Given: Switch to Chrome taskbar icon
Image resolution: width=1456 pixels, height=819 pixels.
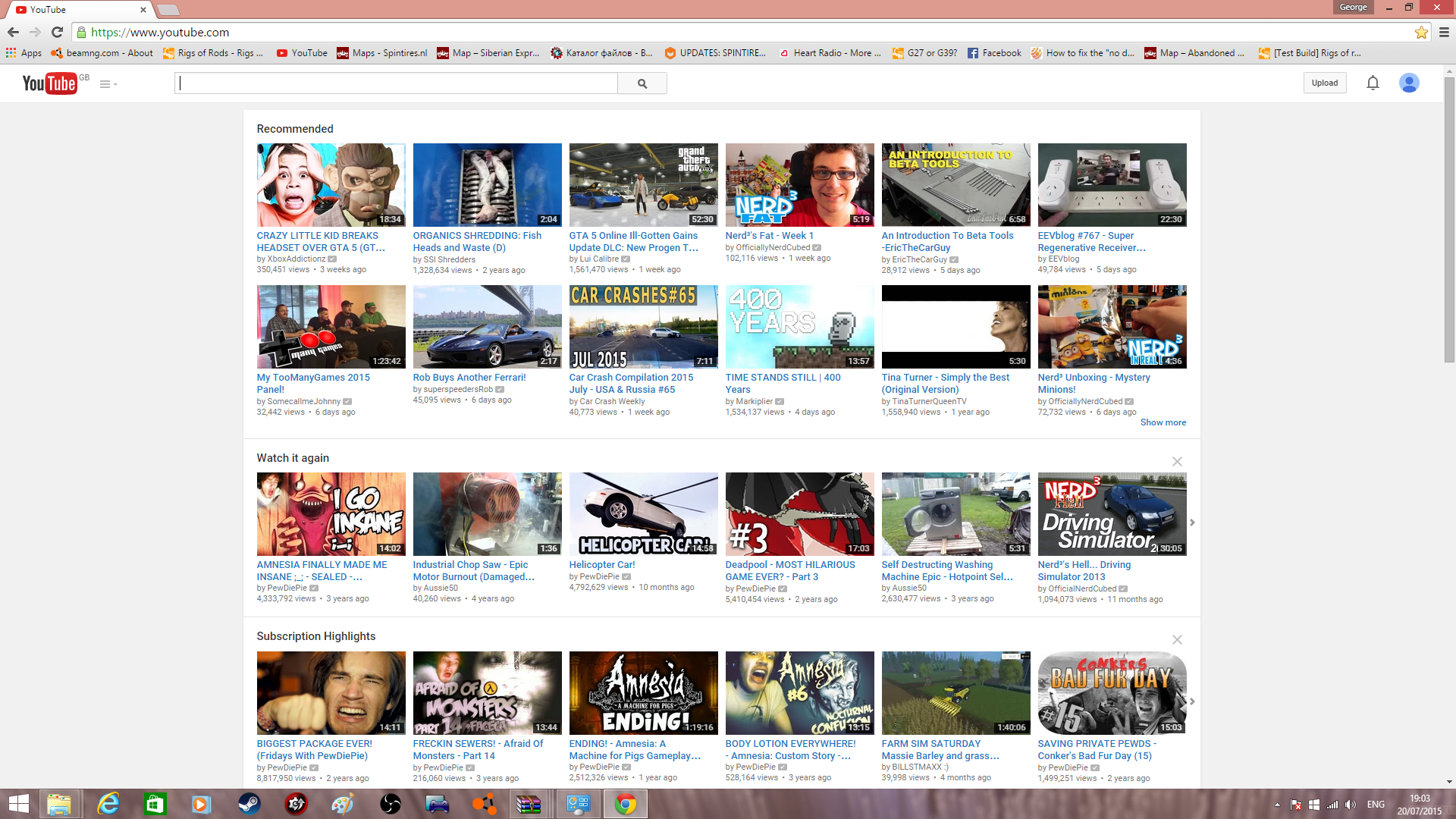Looking at the screenshot, I should pyautogui.click(x=626, y=804).
